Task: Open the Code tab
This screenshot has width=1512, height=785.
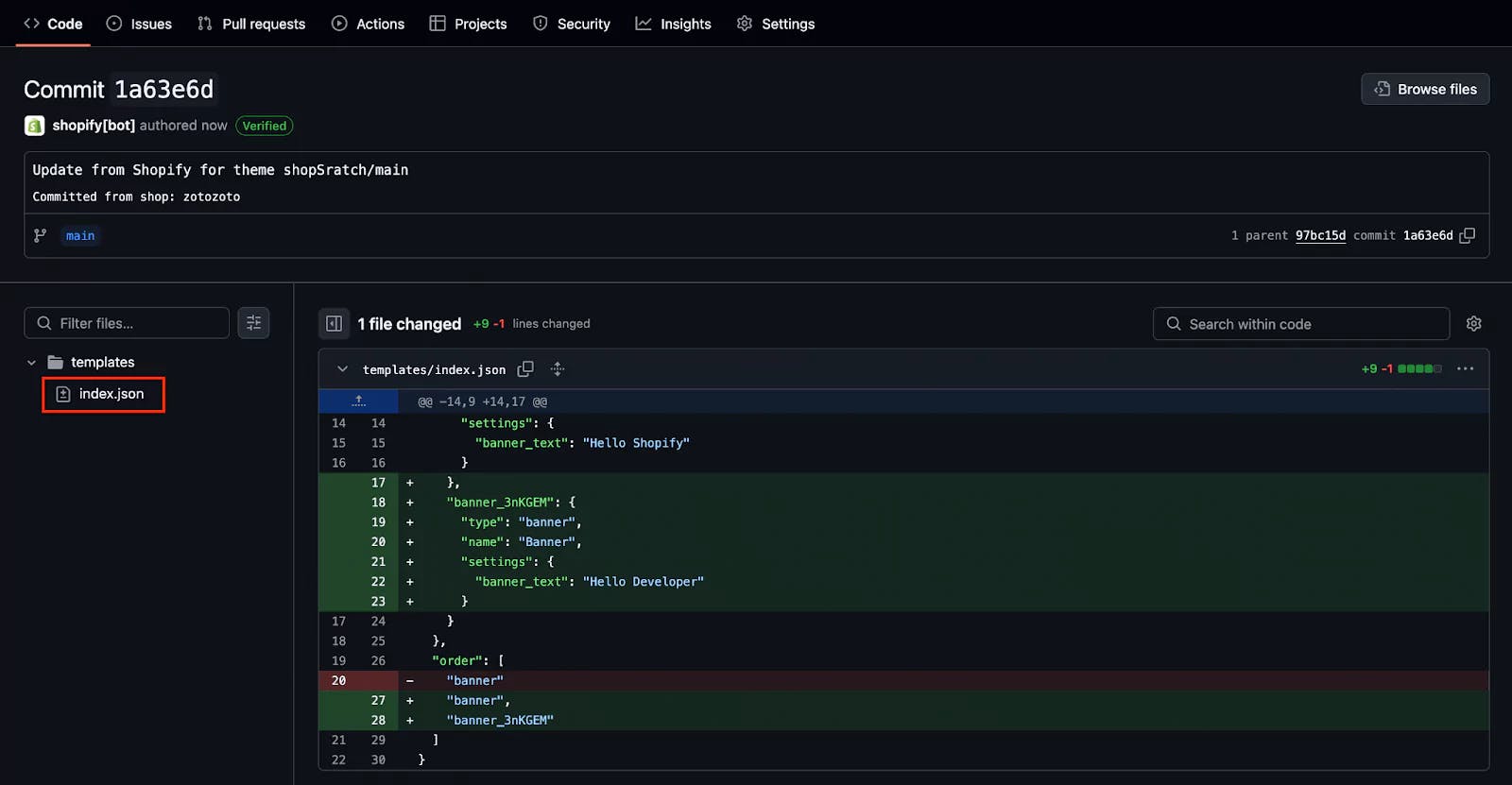Action: click(53, 24)
